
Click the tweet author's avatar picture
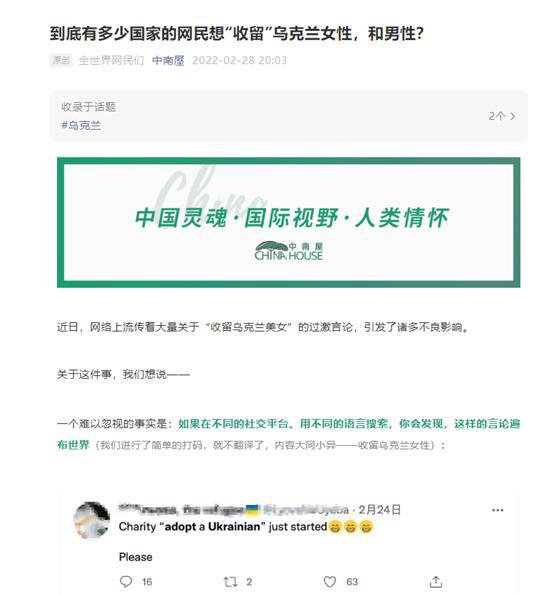92,520
